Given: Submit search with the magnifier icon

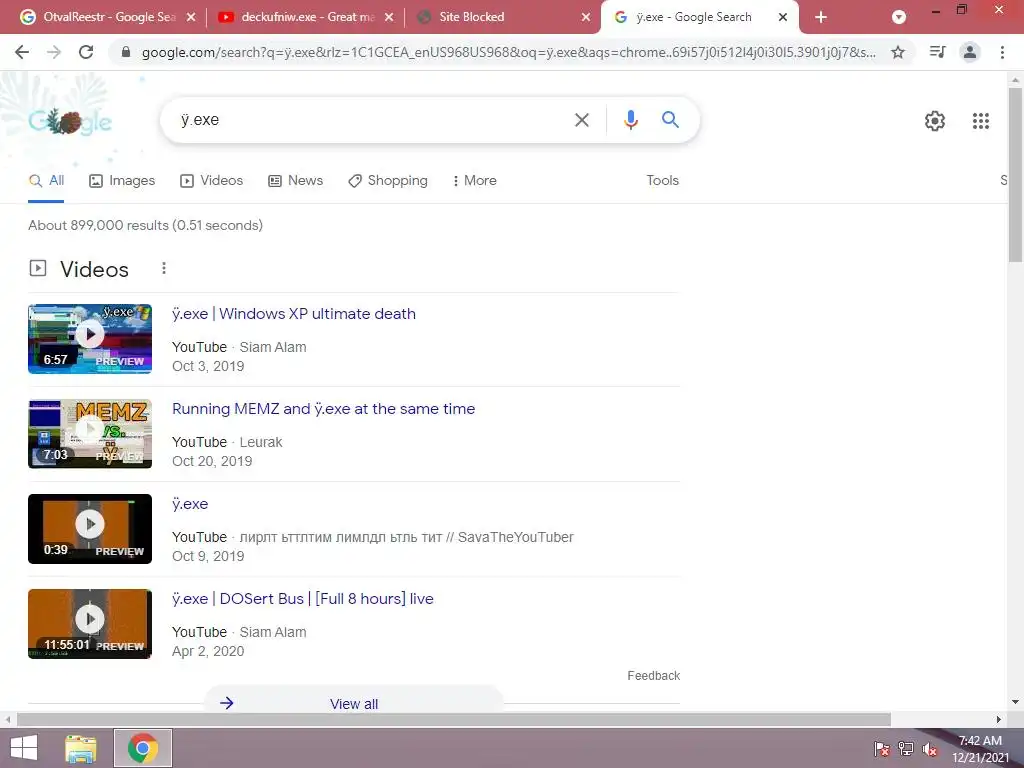Looking at the screenshot, I should [x=670, y=120].
